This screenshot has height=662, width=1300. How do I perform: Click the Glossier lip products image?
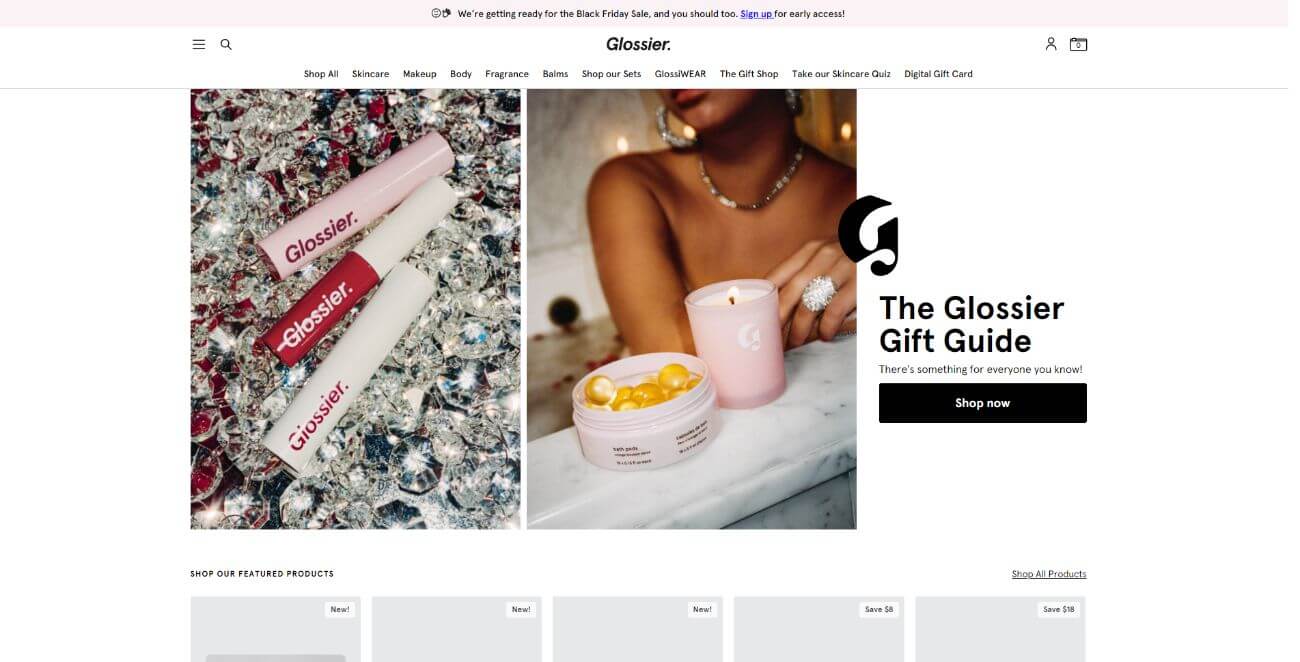pos(356,309)
